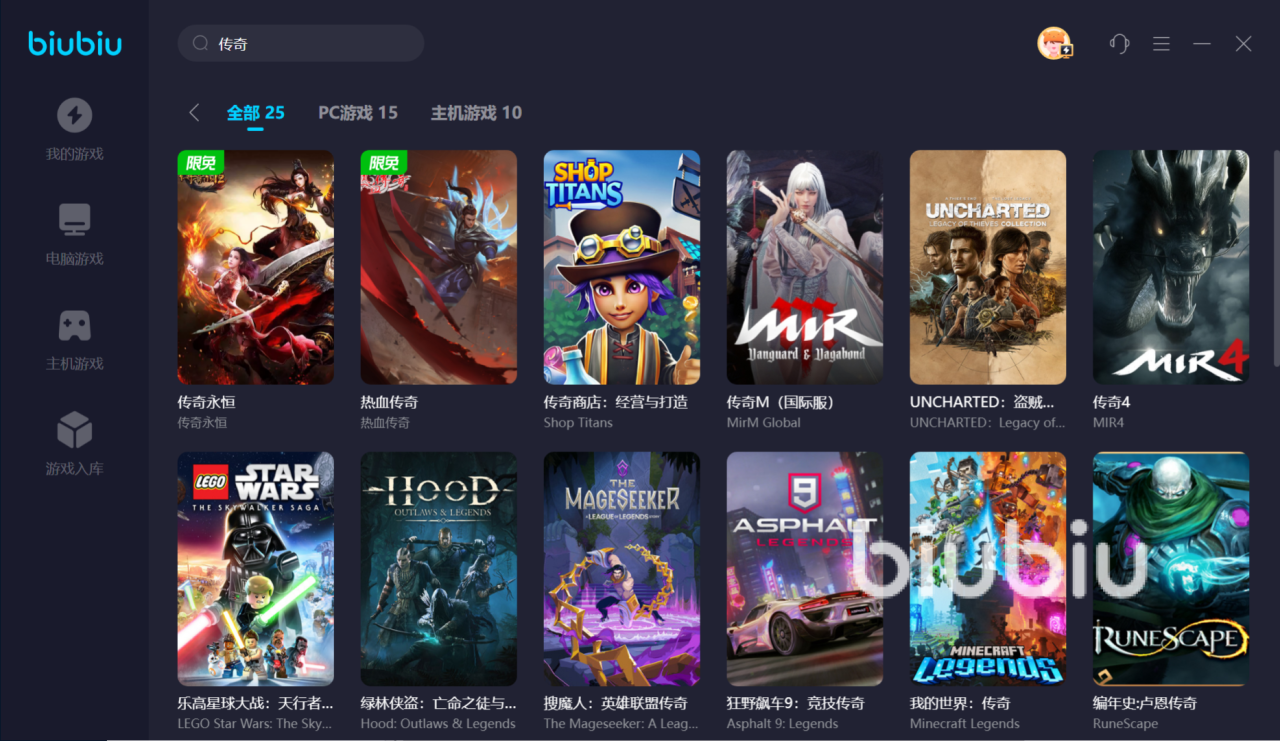The width and height of the screenshot is (1280, 741).
Task: Open the Shop Titans game cover
Action: [622, 267]
